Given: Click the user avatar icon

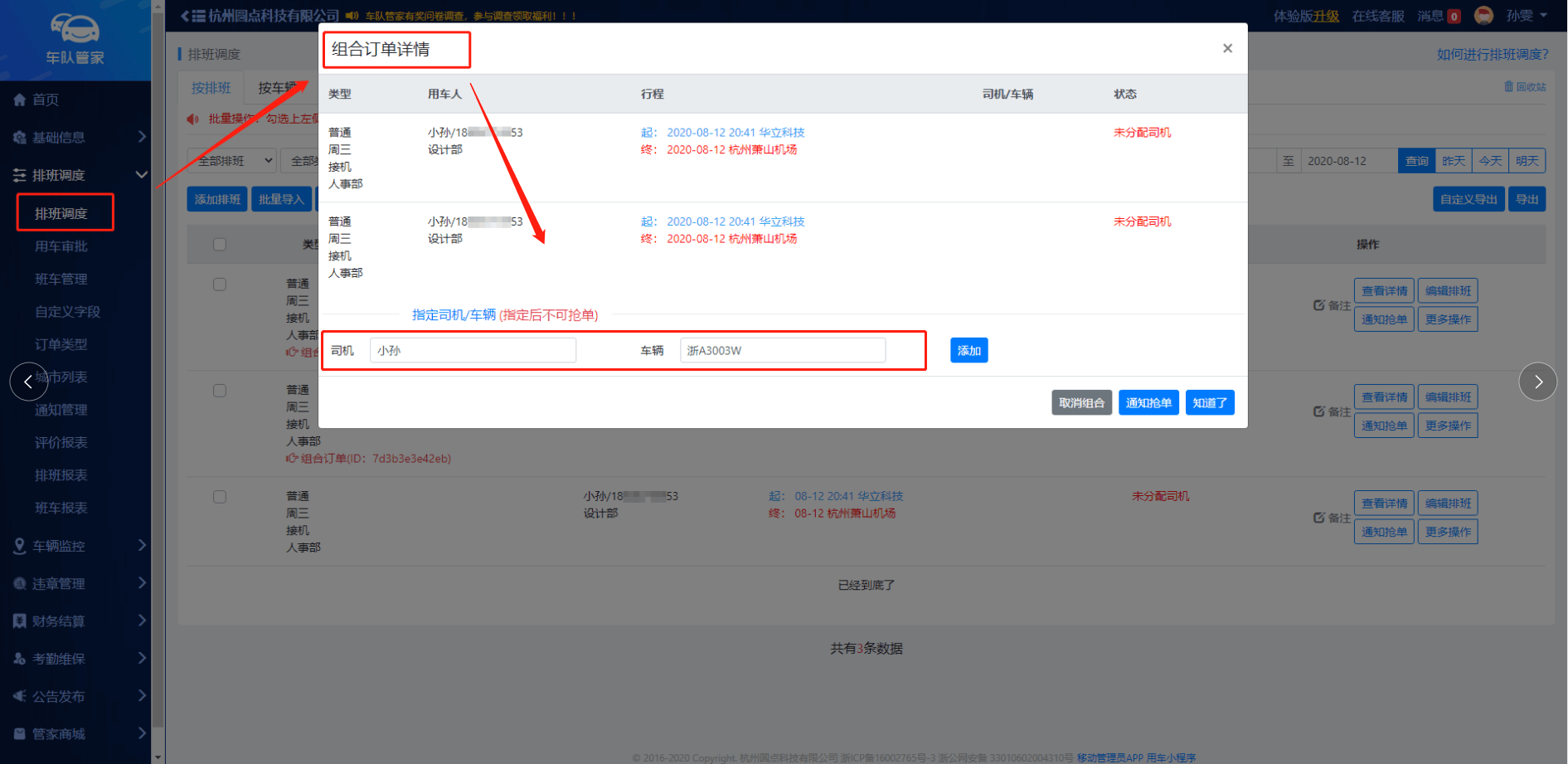Looking at the screenshot, I should click(1483, 16).
